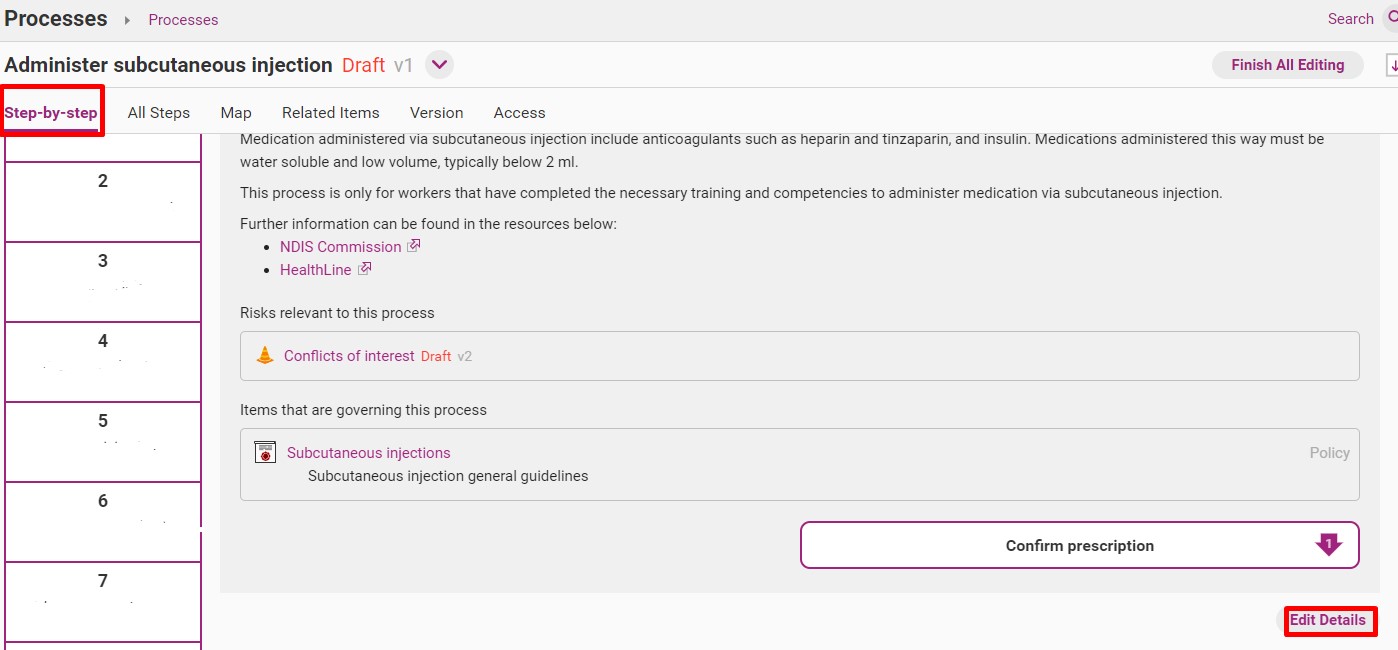Click the download icon beside Finish All Editing
Image resolution: width=1398 pixels, height=650 pixels.
[1391, 65]
